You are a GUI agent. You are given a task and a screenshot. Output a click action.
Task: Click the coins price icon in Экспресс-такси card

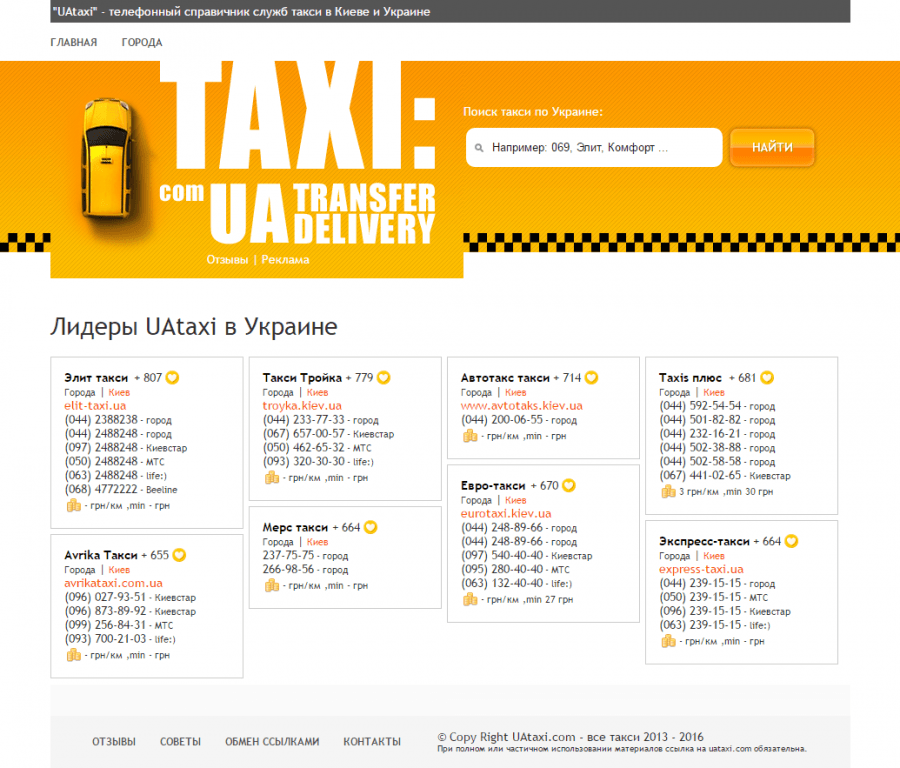tap(668, 640)
